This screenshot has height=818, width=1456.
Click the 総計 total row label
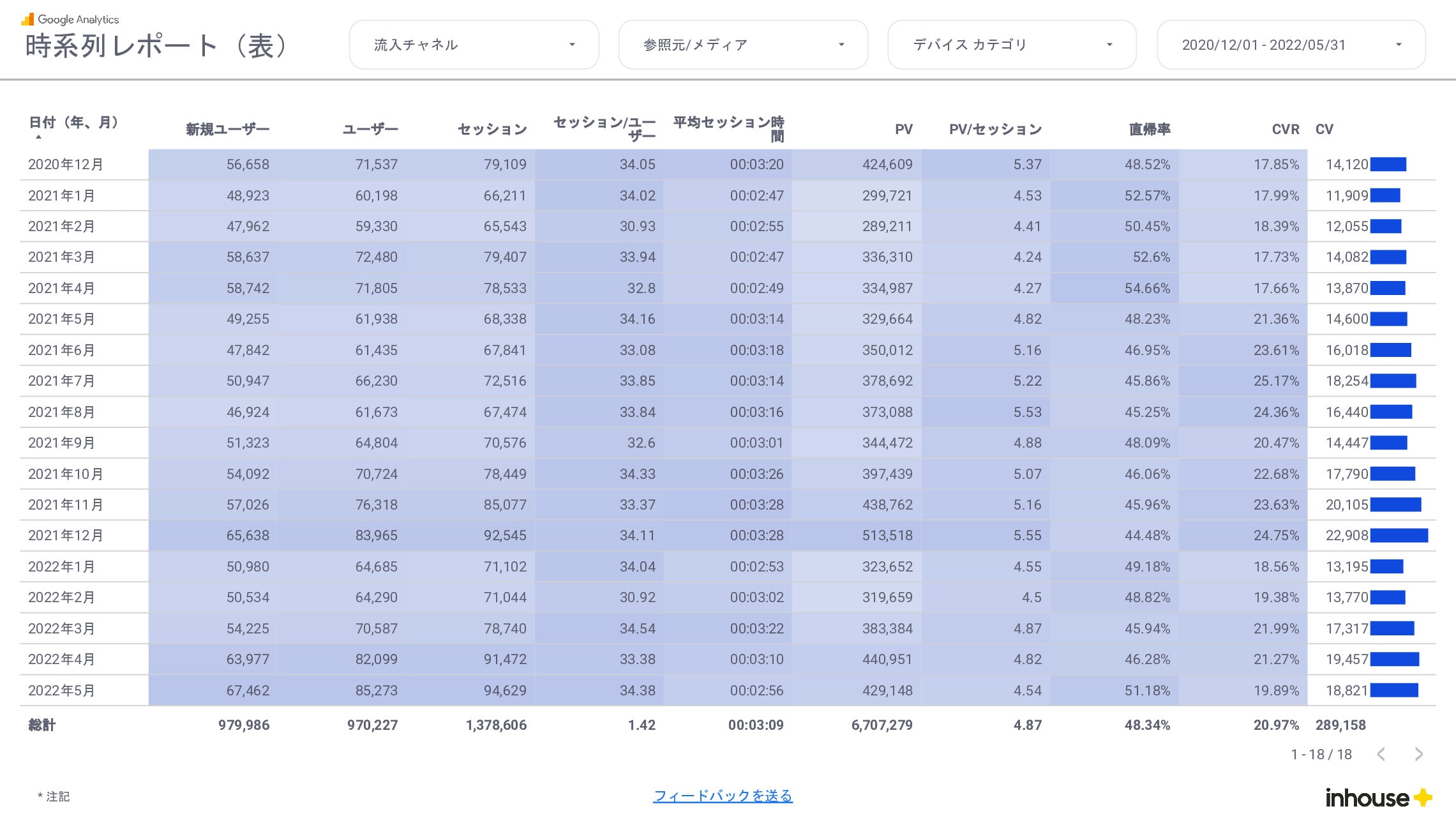tap(42, 725)
